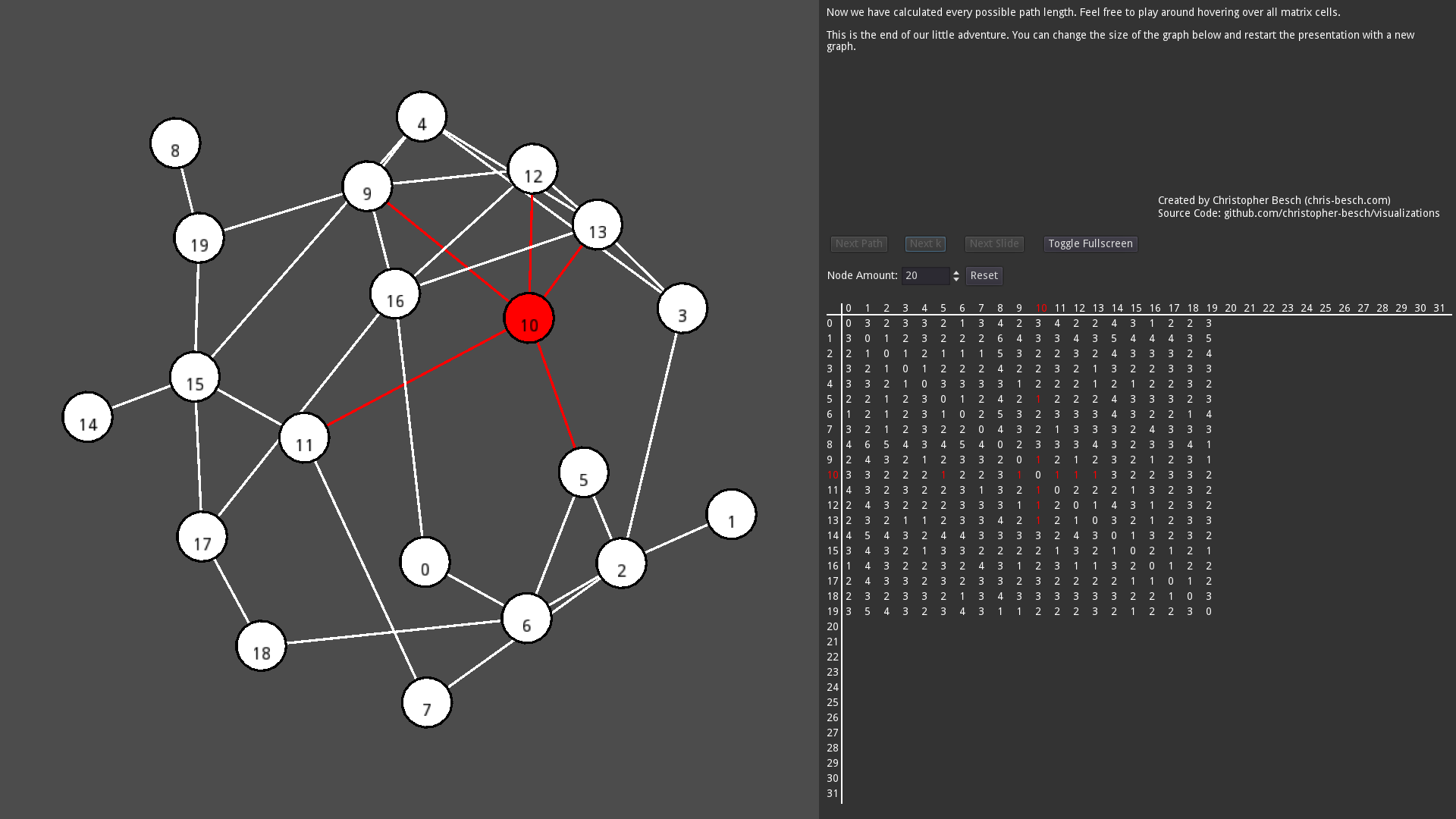
Task: Click the Next k button
Action: [925, 244]
